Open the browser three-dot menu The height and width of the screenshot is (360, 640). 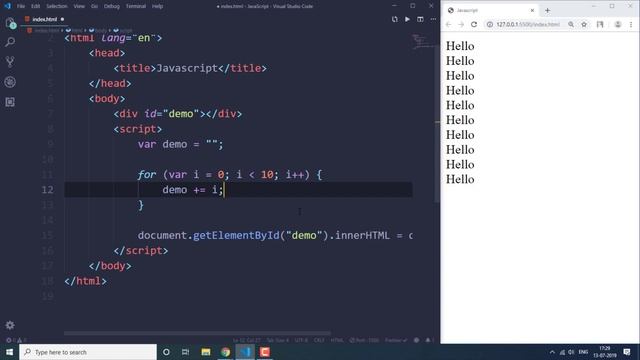point(631,24)
